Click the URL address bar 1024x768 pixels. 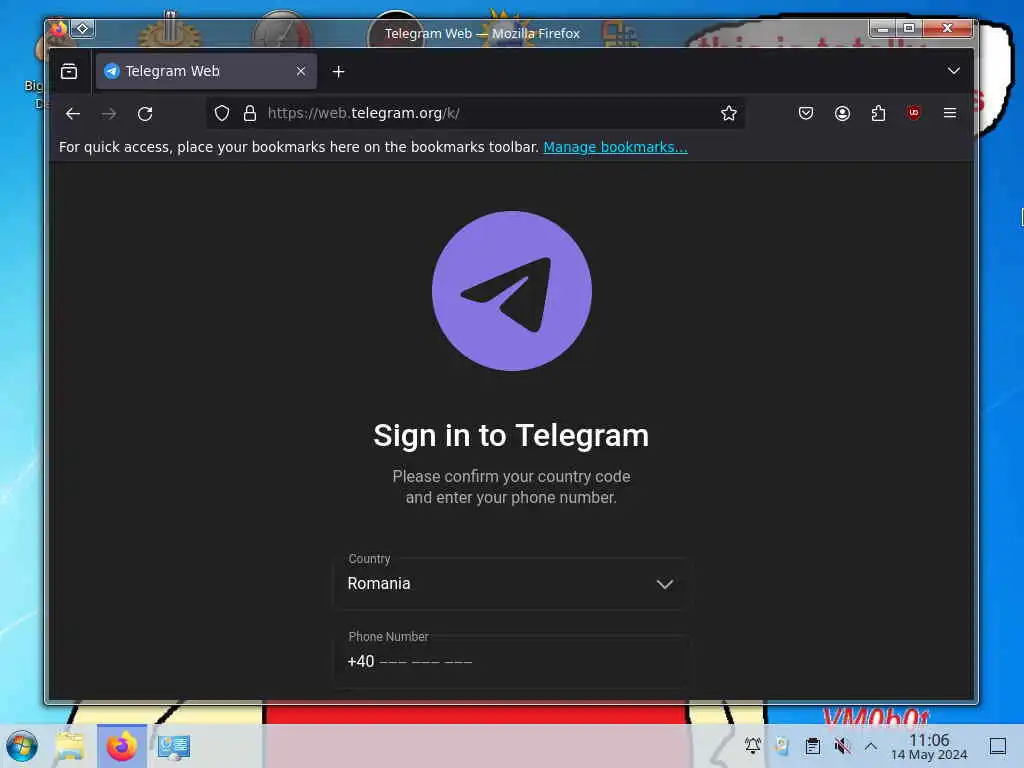475,114
